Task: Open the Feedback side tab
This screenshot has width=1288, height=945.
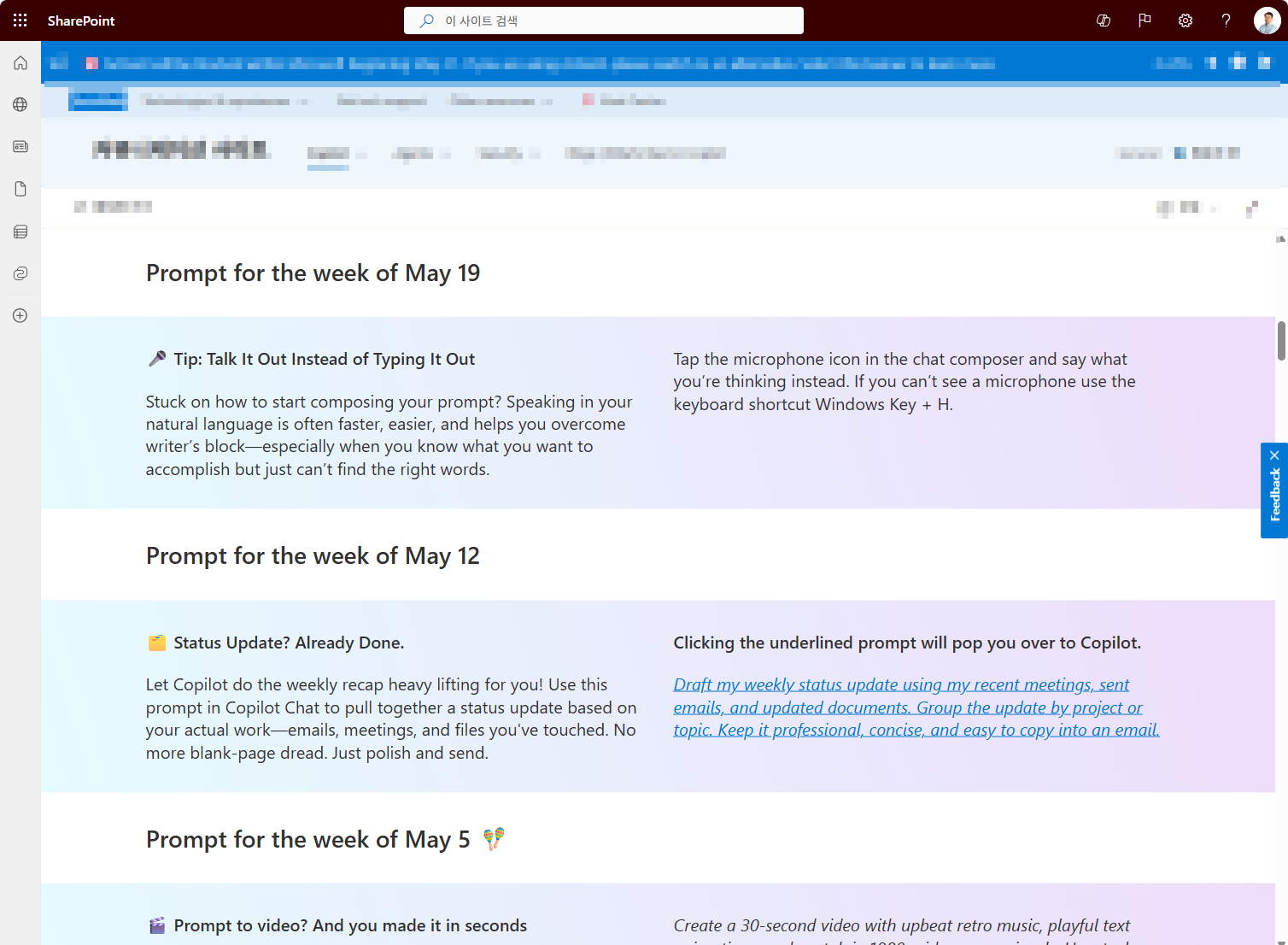Action: (1274, 496)
